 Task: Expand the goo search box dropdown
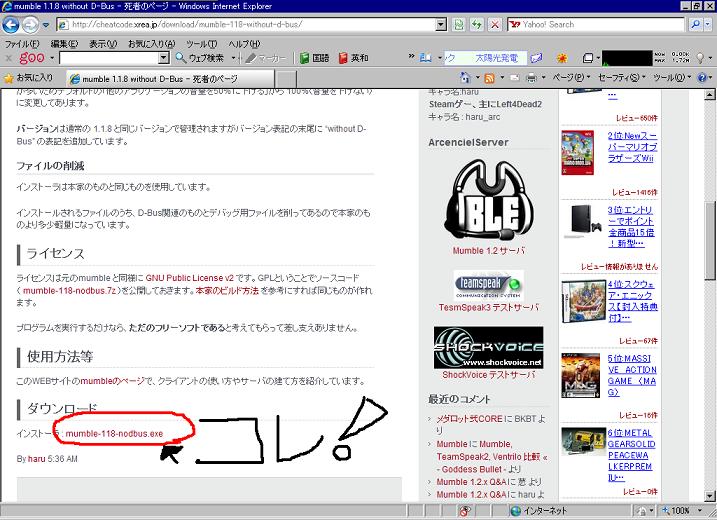(x=164, y=58)
